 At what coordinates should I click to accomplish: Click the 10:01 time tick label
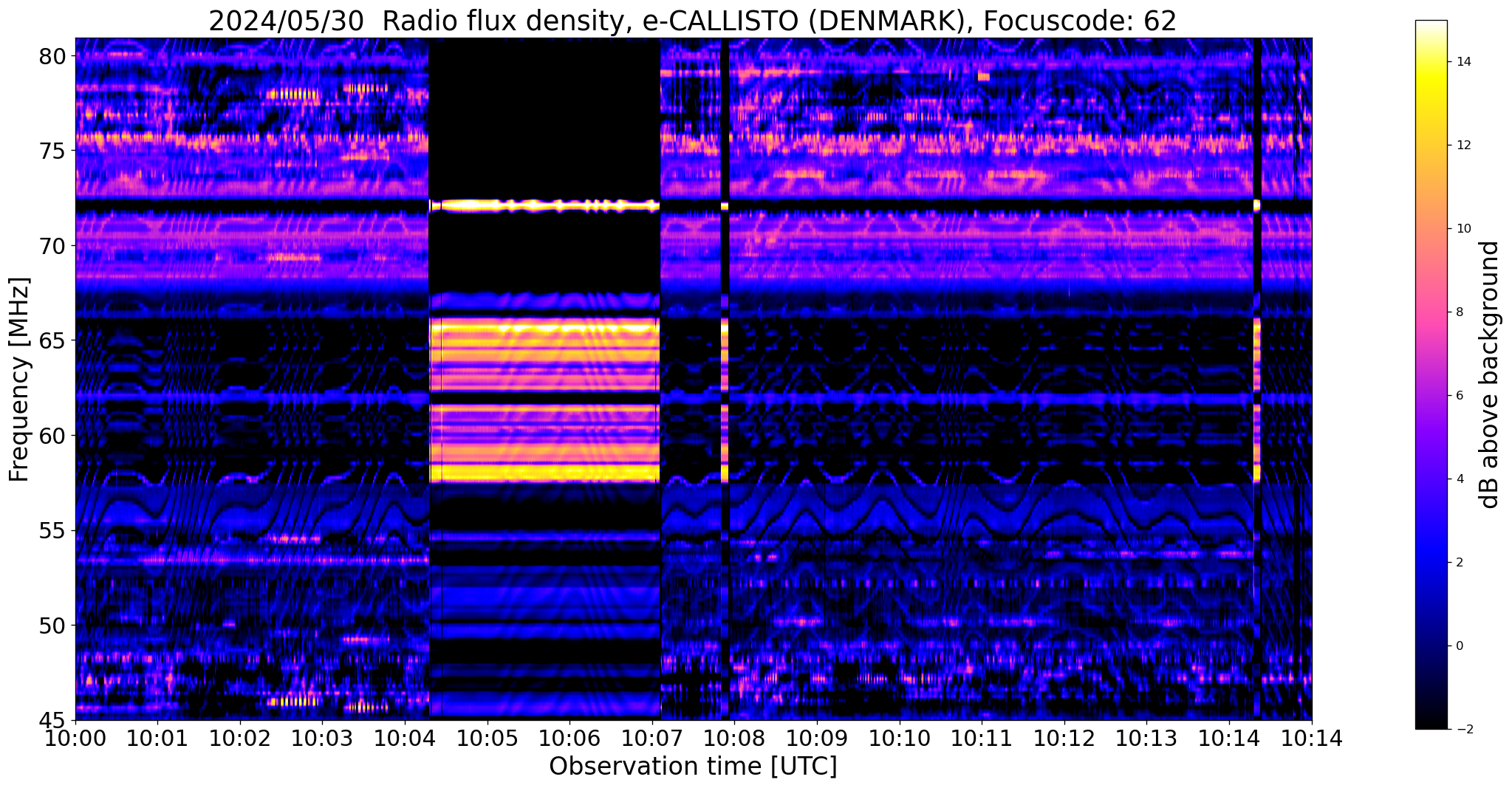(x=157, y=738)
